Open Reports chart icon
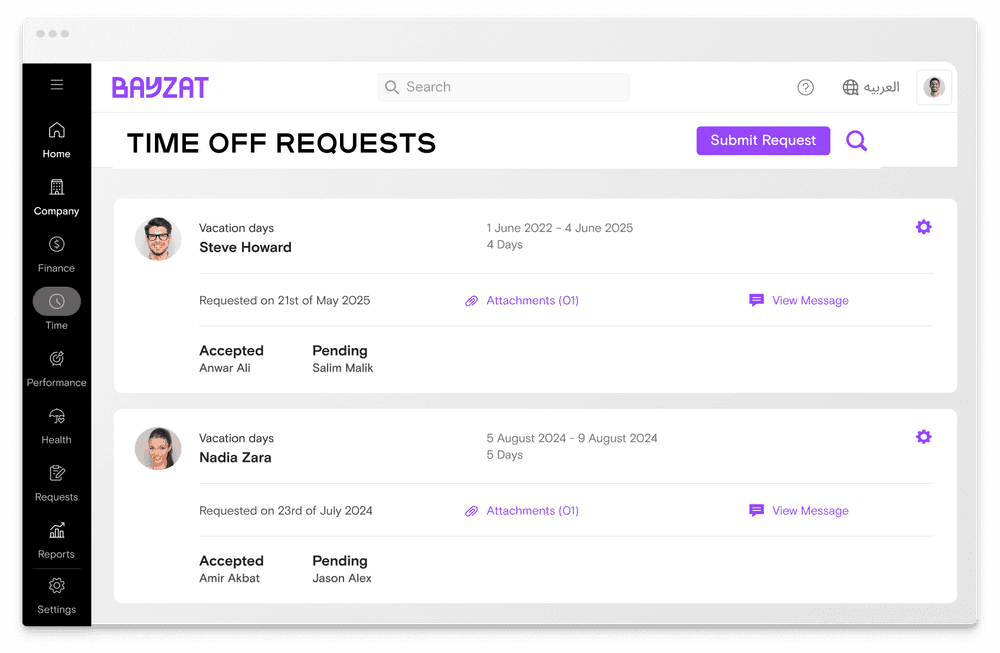Screen dimensions: 1000x653 pos(57,530)
